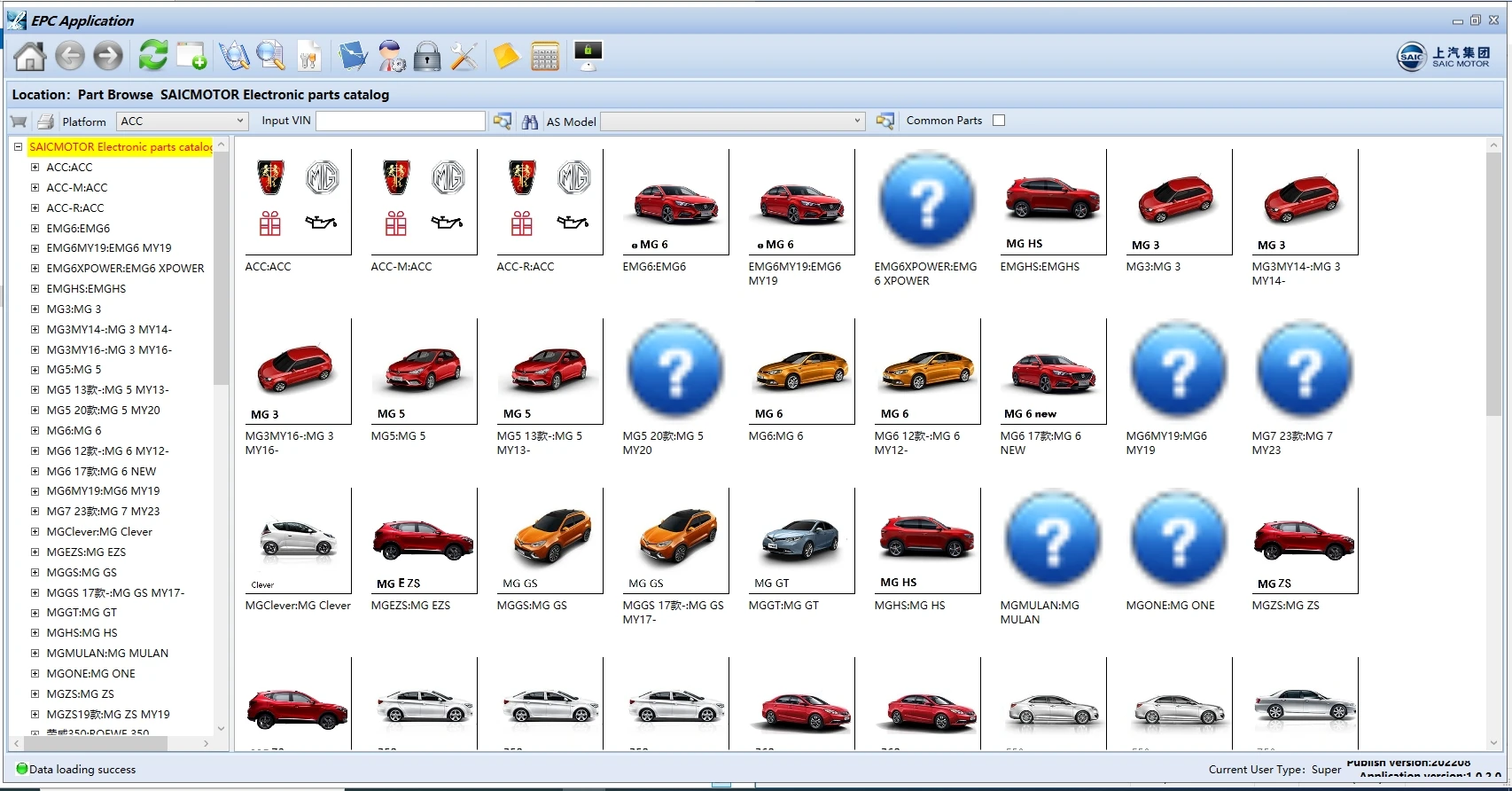Open the calculator icon in toolbar
This screenshot has height=791, width=1512.
[x=544, y=56]
